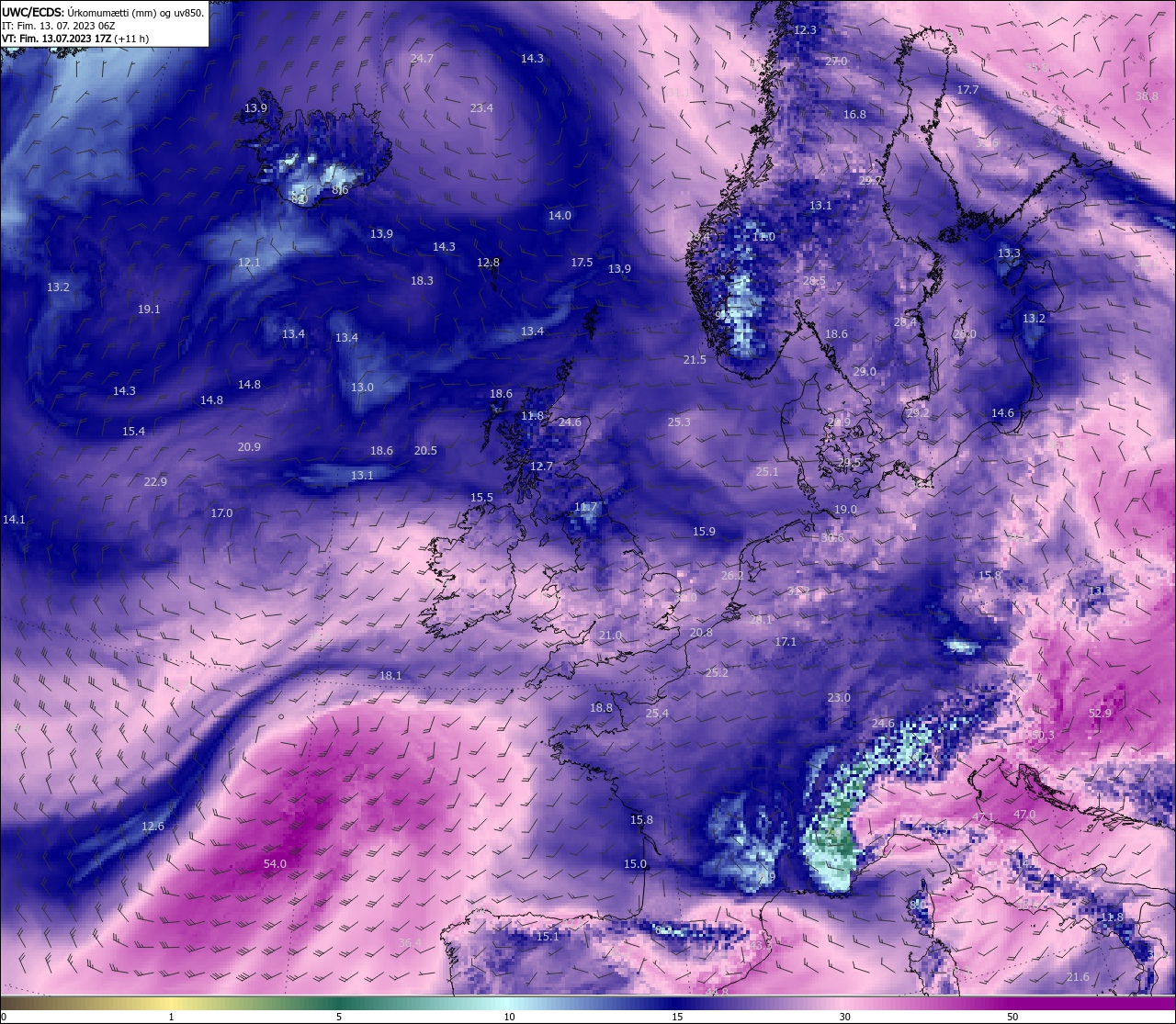
Task: Click the 54.0 value southwest of France
Action: [x=275, y=864]
